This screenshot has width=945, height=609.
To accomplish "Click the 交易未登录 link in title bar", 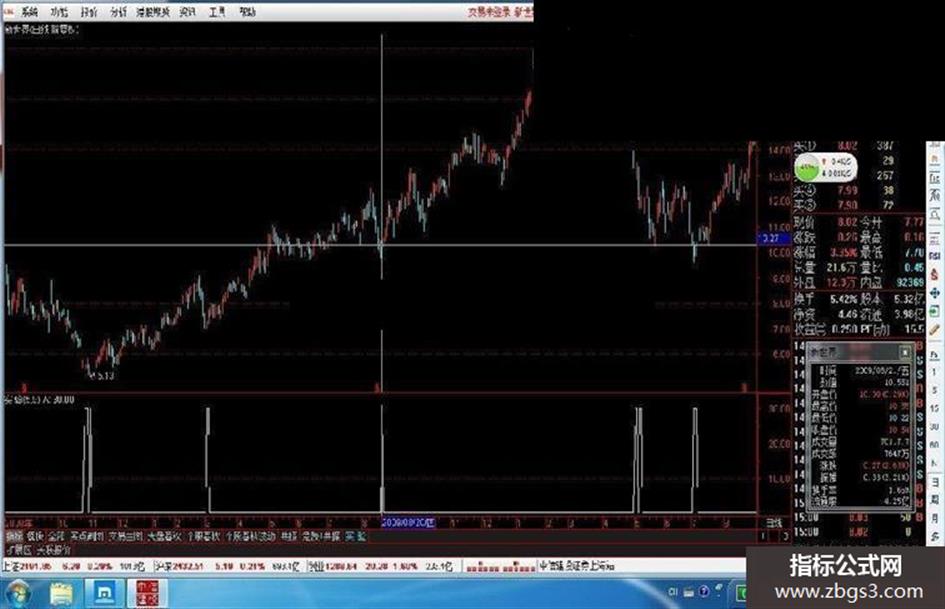I will click(x=489, y=12).
